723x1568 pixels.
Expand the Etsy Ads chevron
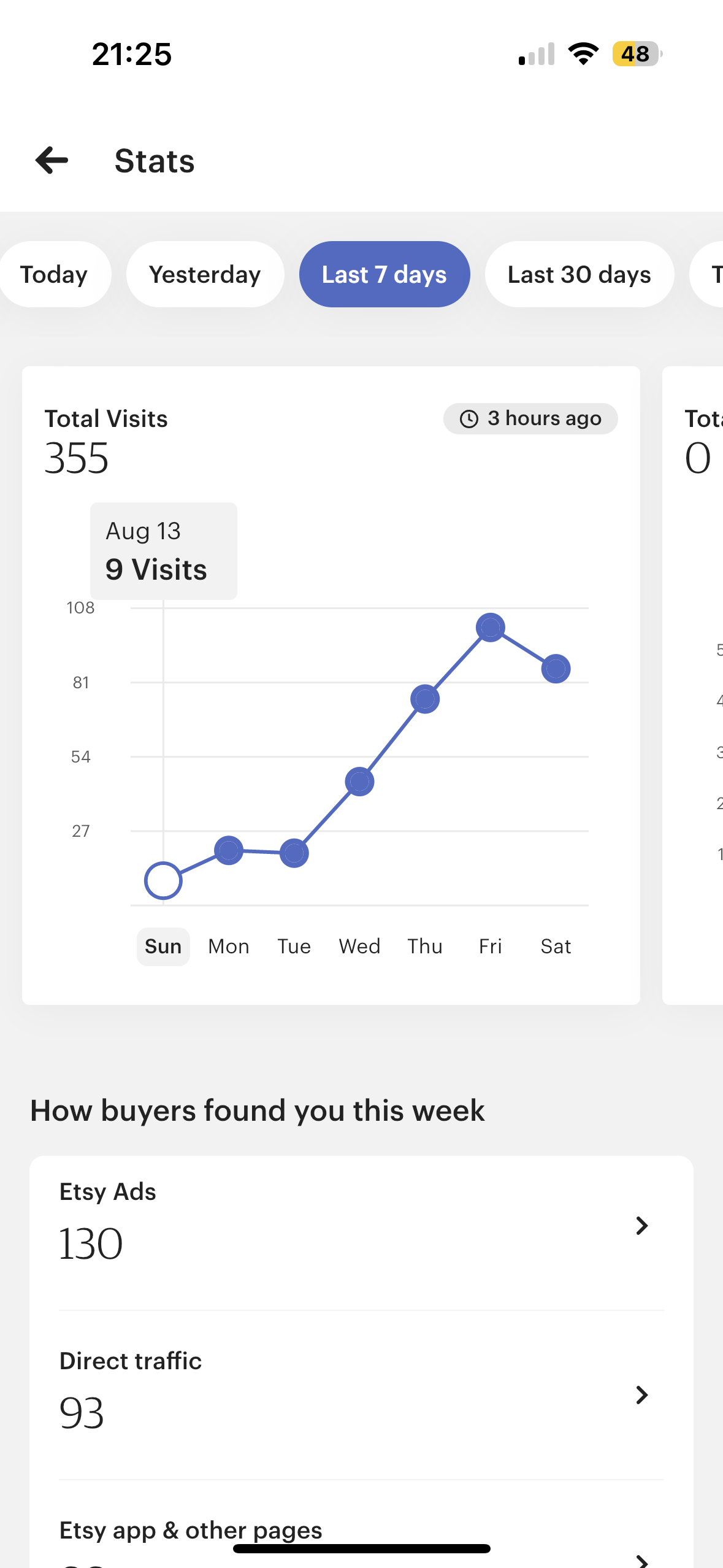tap(641, 1226)
